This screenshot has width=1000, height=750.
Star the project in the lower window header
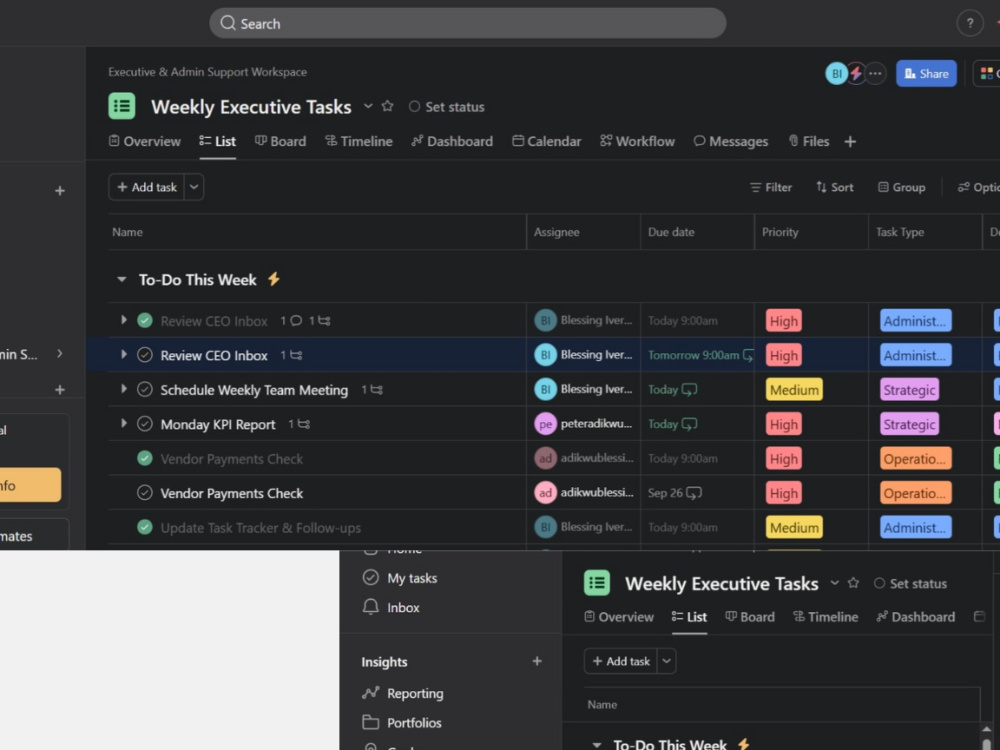[x=853, y=583]
